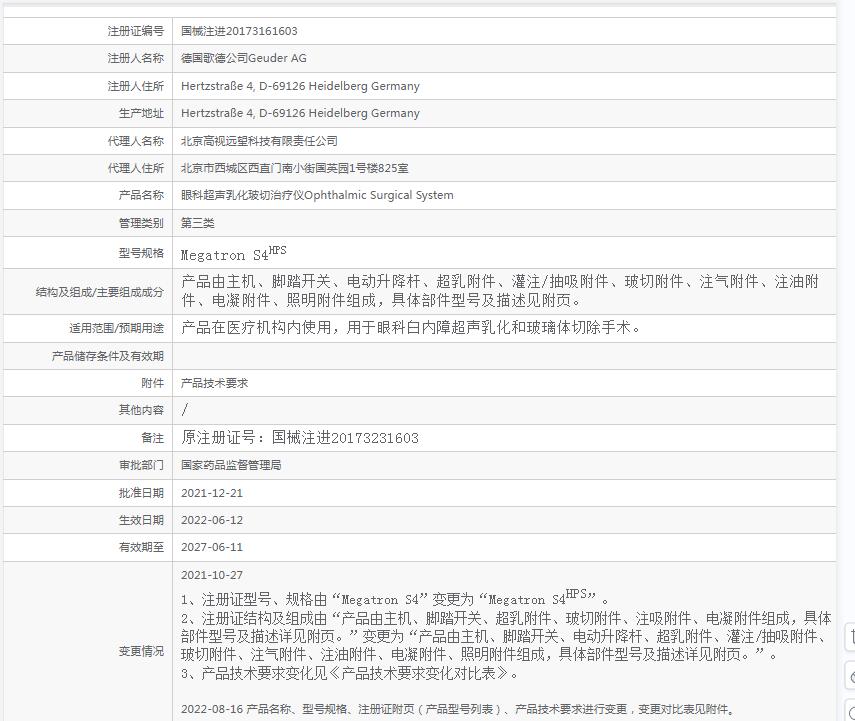The image size is (855, 721).
Task: Select the 批准日期 label
Action: pyautogui.click(x=141, y=493)
